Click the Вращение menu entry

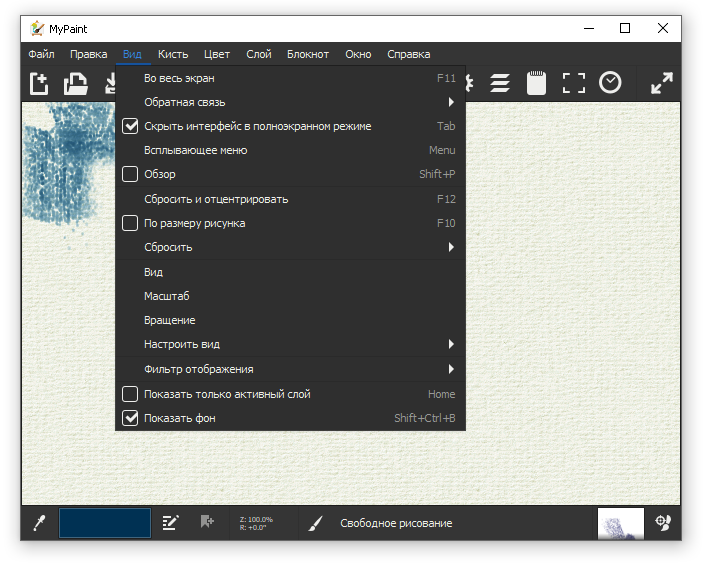[290, 320]
